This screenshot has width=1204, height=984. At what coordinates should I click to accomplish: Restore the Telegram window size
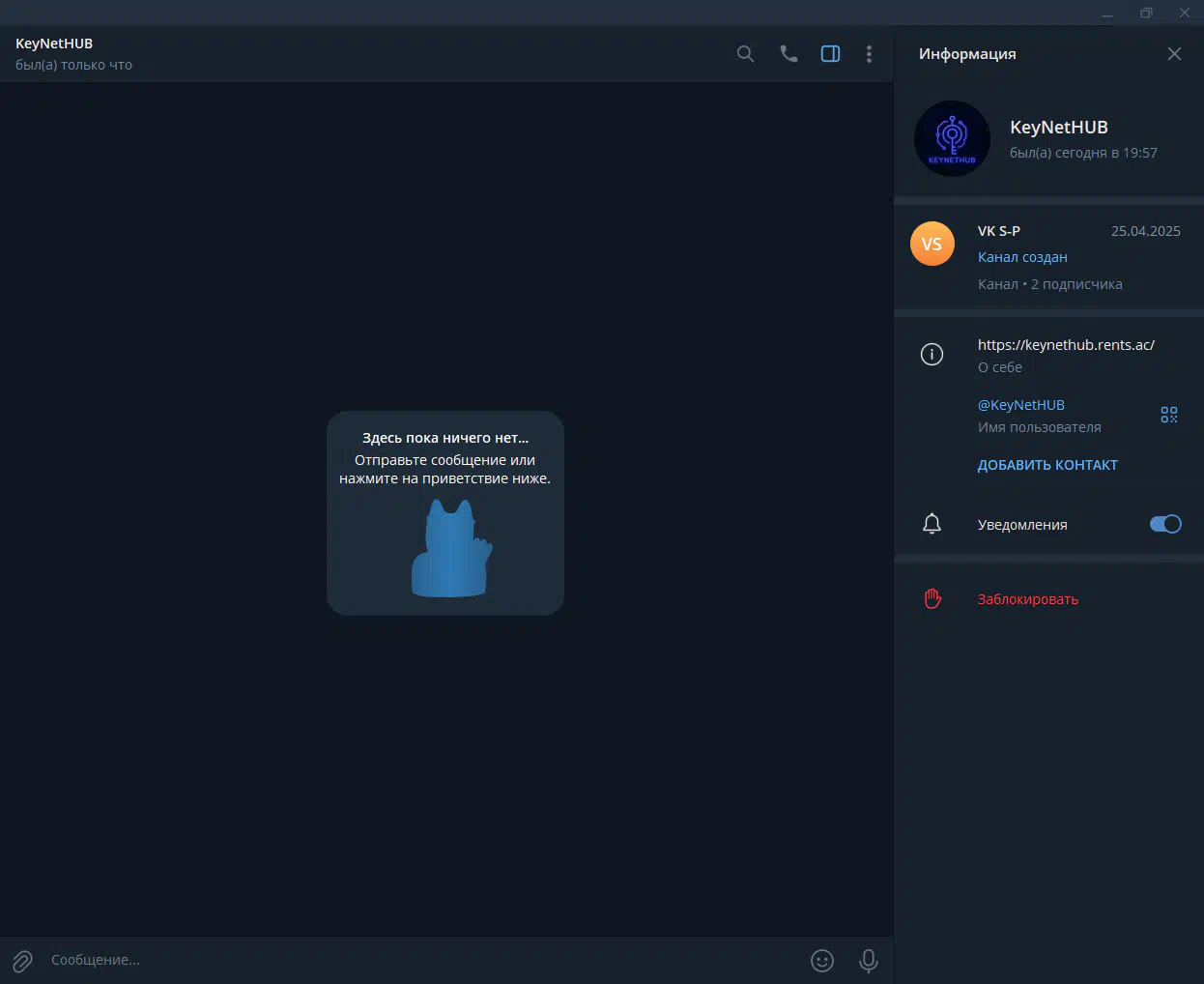pos(1146,13)
